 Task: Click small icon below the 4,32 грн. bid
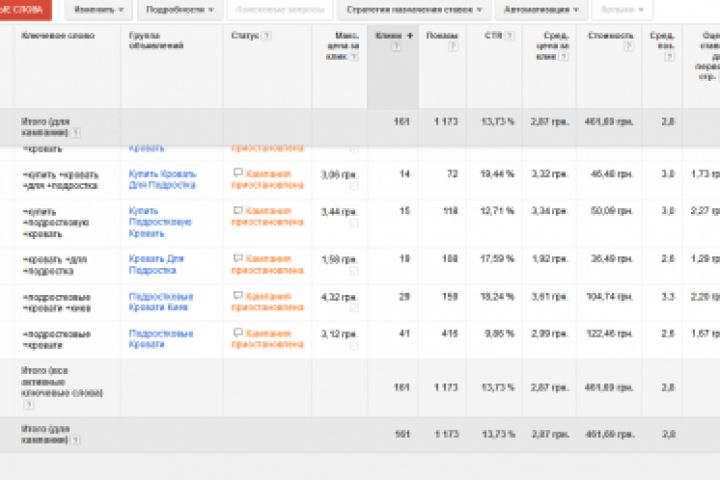click(354, 308)
